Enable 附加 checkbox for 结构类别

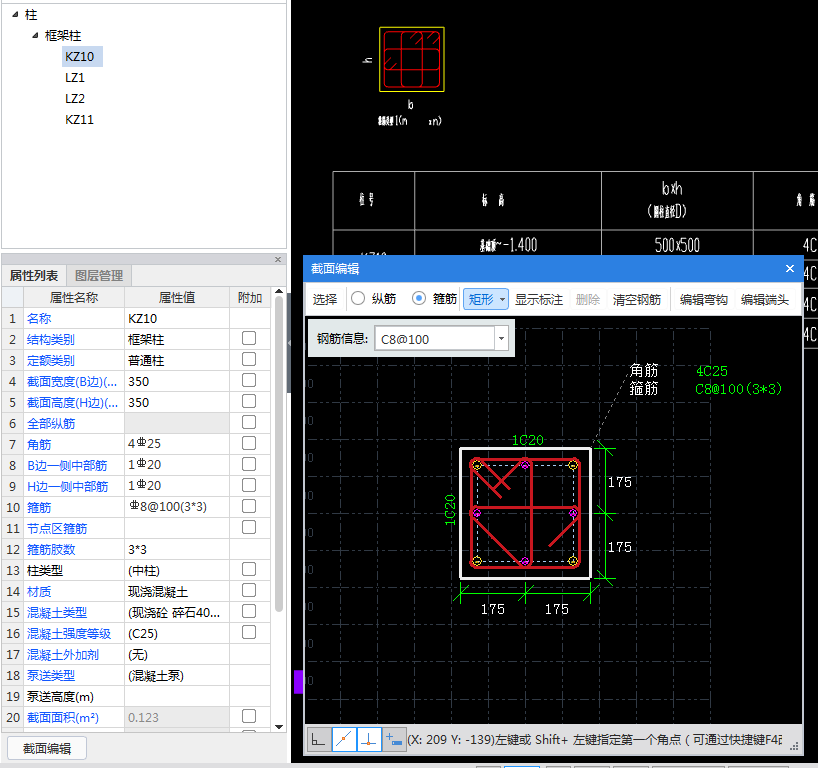pyautogui.click(x=249, y=339)
